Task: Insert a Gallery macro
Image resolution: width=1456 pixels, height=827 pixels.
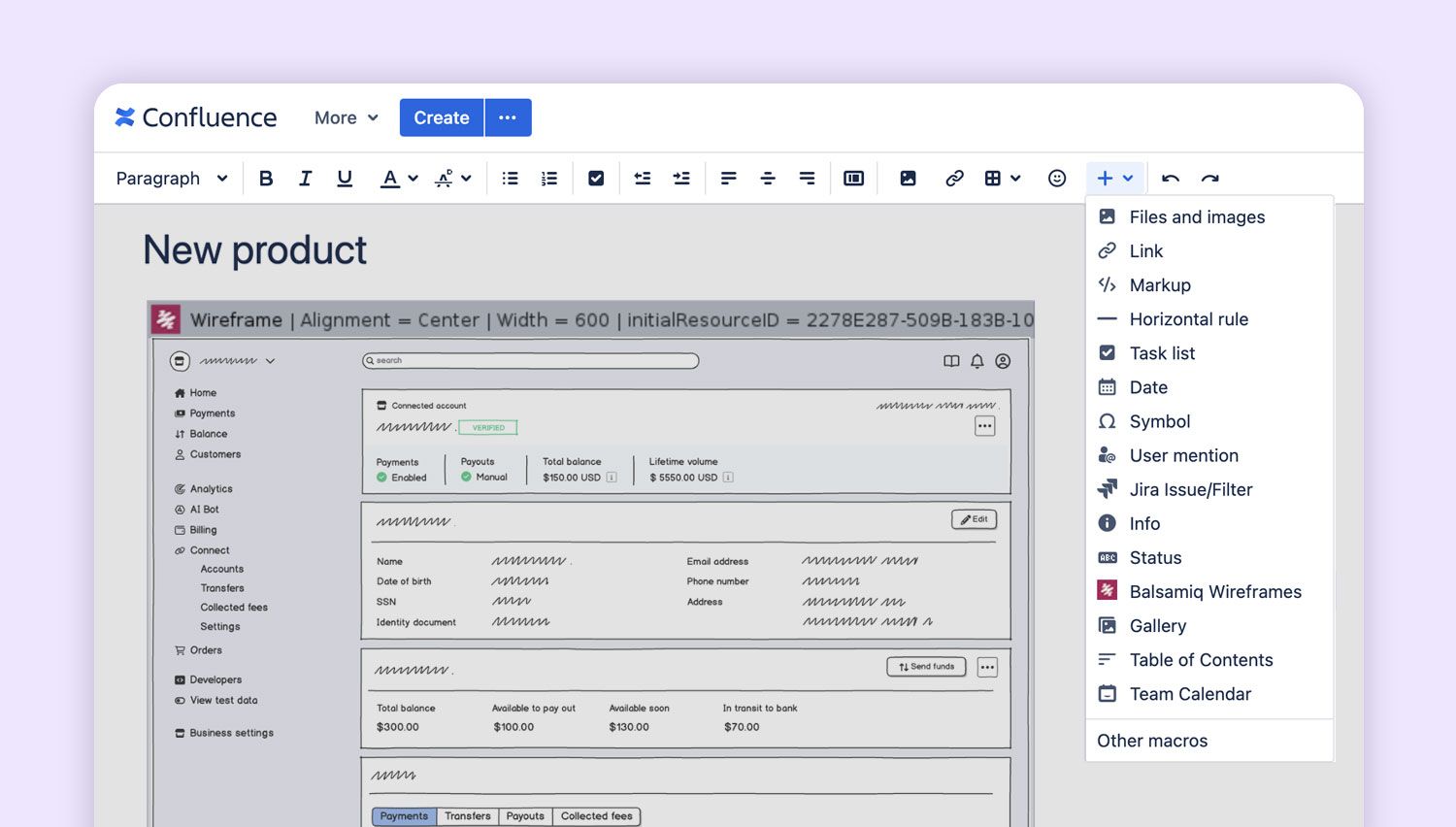Action: [x=1209, y=626]
